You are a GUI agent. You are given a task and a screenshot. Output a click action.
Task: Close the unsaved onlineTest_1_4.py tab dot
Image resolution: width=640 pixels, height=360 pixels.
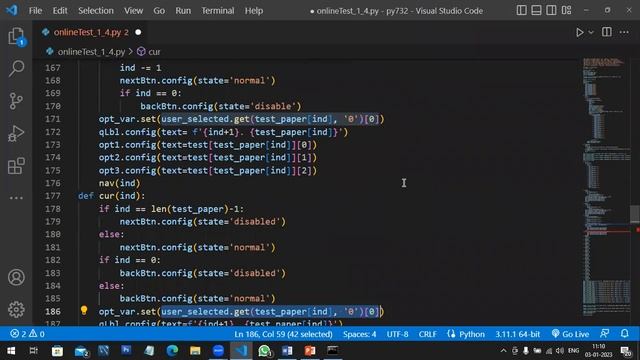click(x=138, y=32)
